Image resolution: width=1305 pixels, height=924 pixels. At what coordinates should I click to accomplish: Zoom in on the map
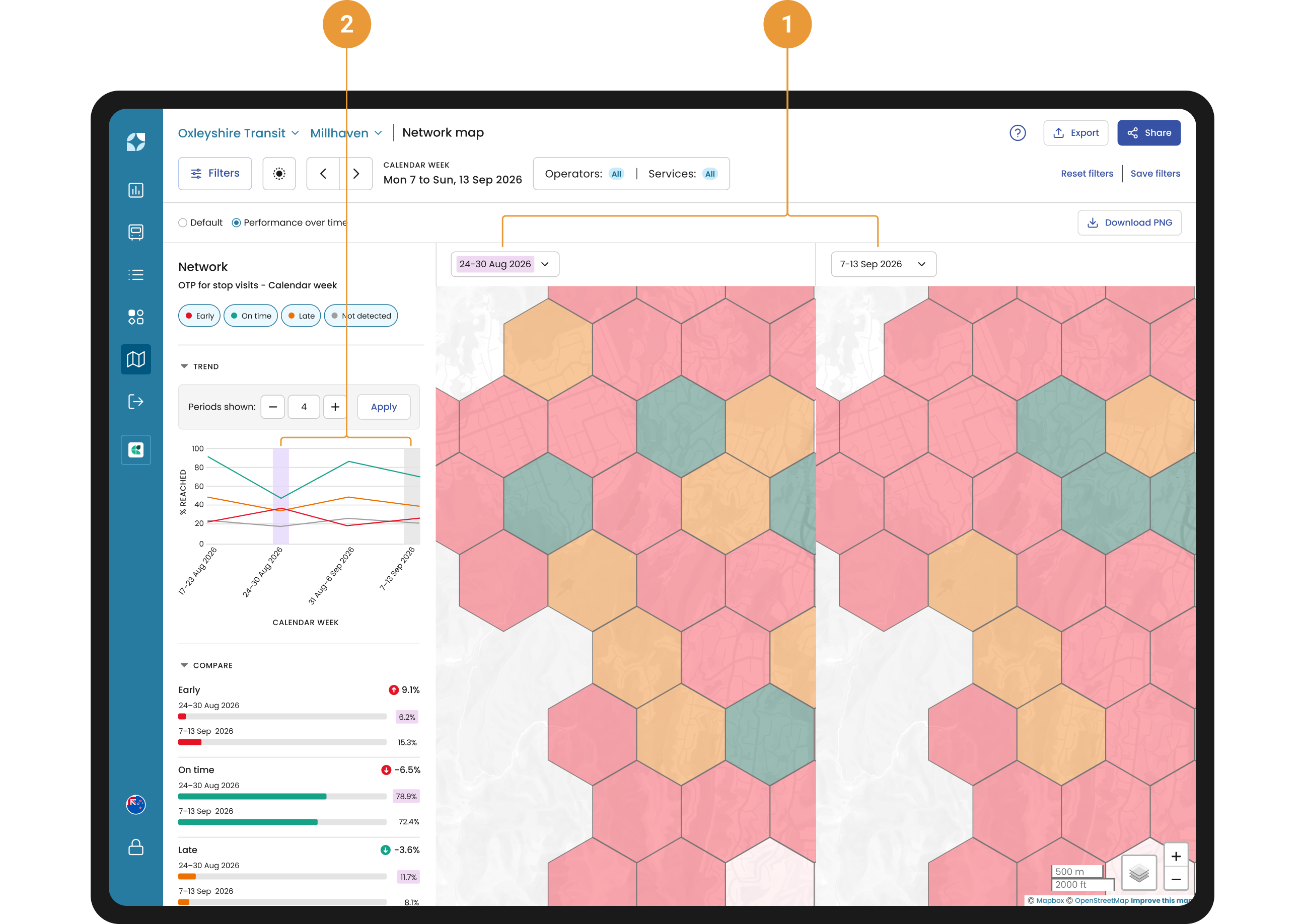(x=1176, y=856)
